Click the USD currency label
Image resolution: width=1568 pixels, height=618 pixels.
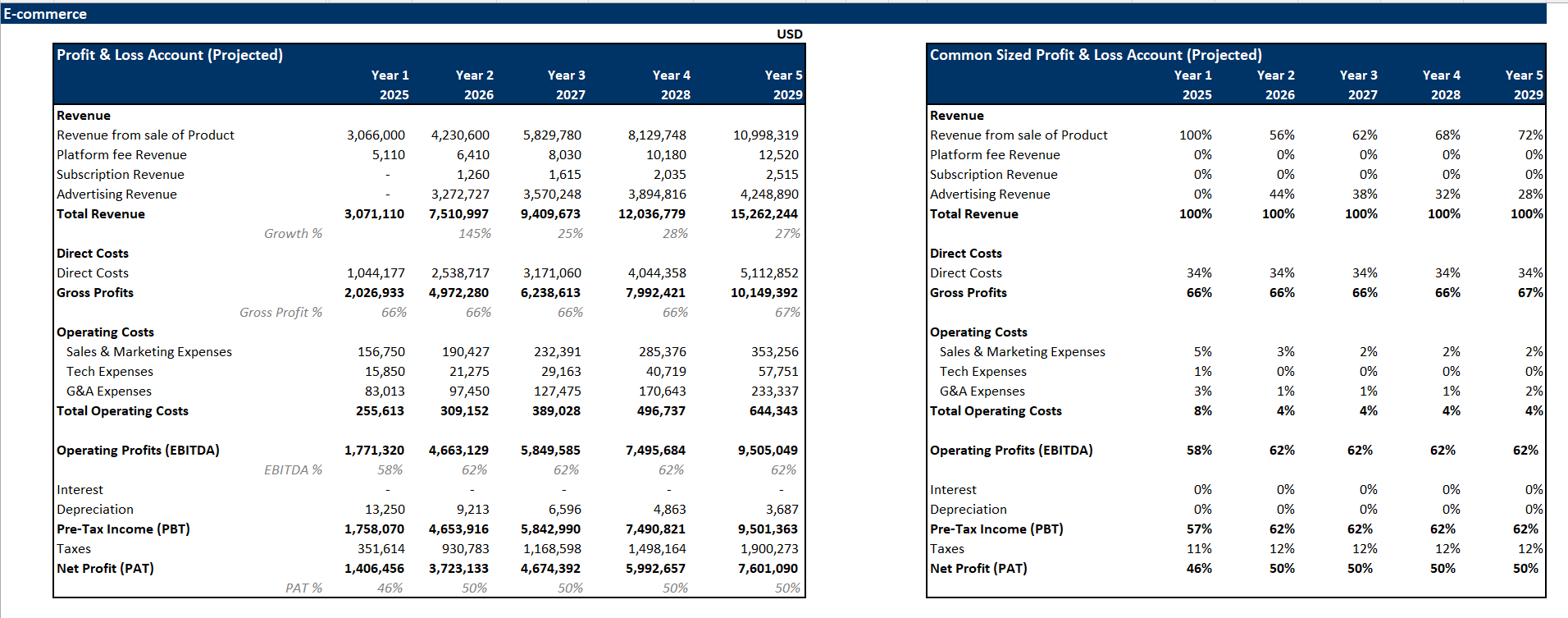coord(789,34)
